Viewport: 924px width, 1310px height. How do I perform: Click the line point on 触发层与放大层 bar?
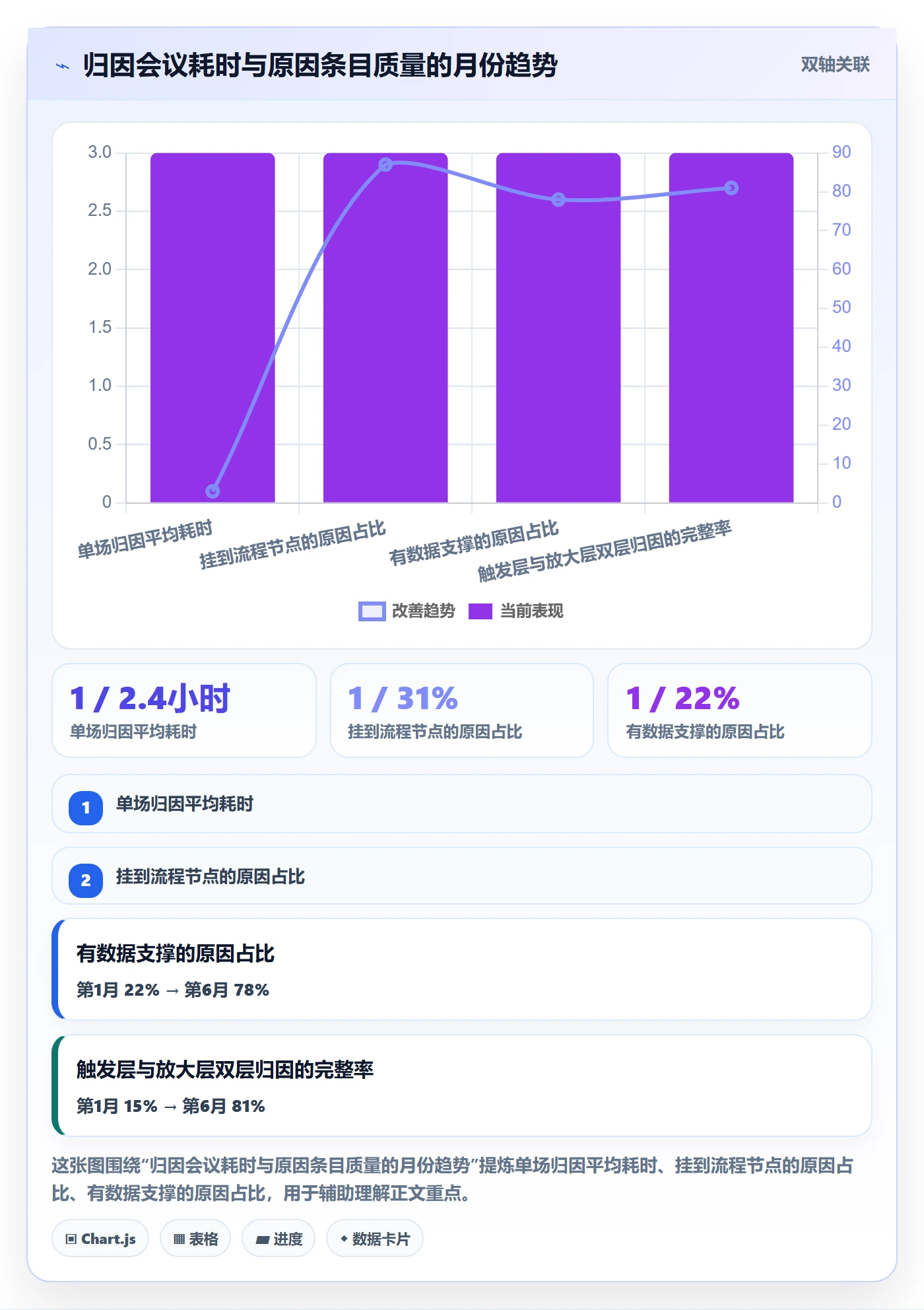(731, 188)
